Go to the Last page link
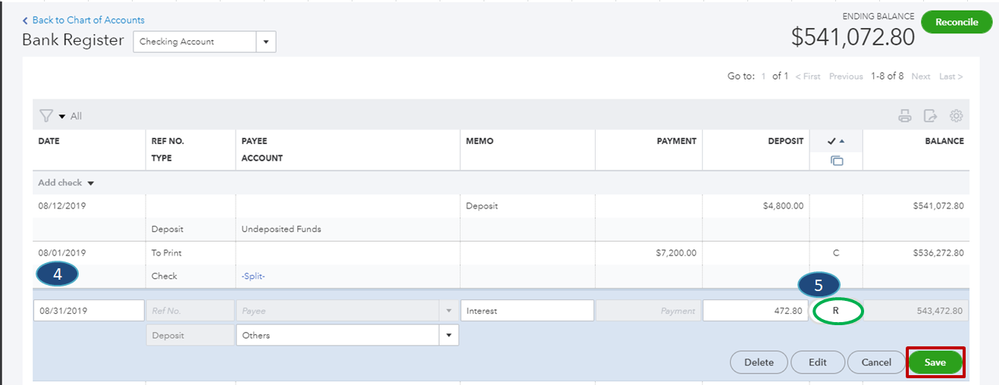The height and width of the screenshot is (385, 999). coord(951,76)
